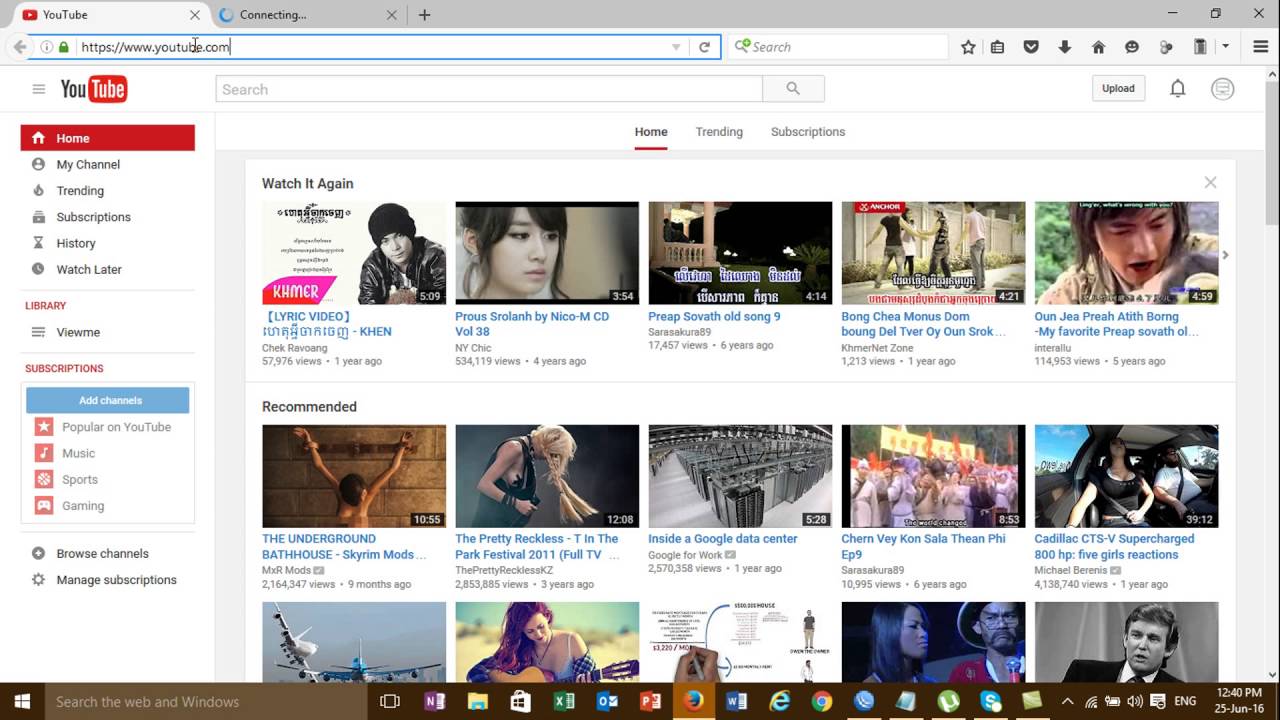The width and height of the screenshot is (1280, 720).
Task: Go to Firefox home icon
Action: [1098, 47]
